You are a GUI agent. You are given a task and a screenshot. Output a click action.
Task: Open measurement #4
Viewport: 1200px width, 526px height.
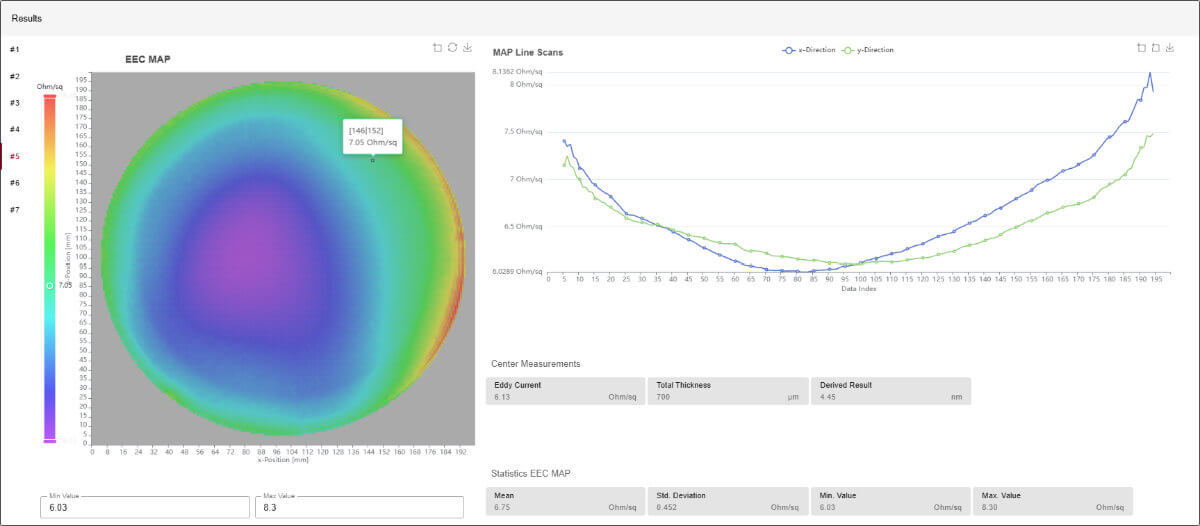[15, 129]
